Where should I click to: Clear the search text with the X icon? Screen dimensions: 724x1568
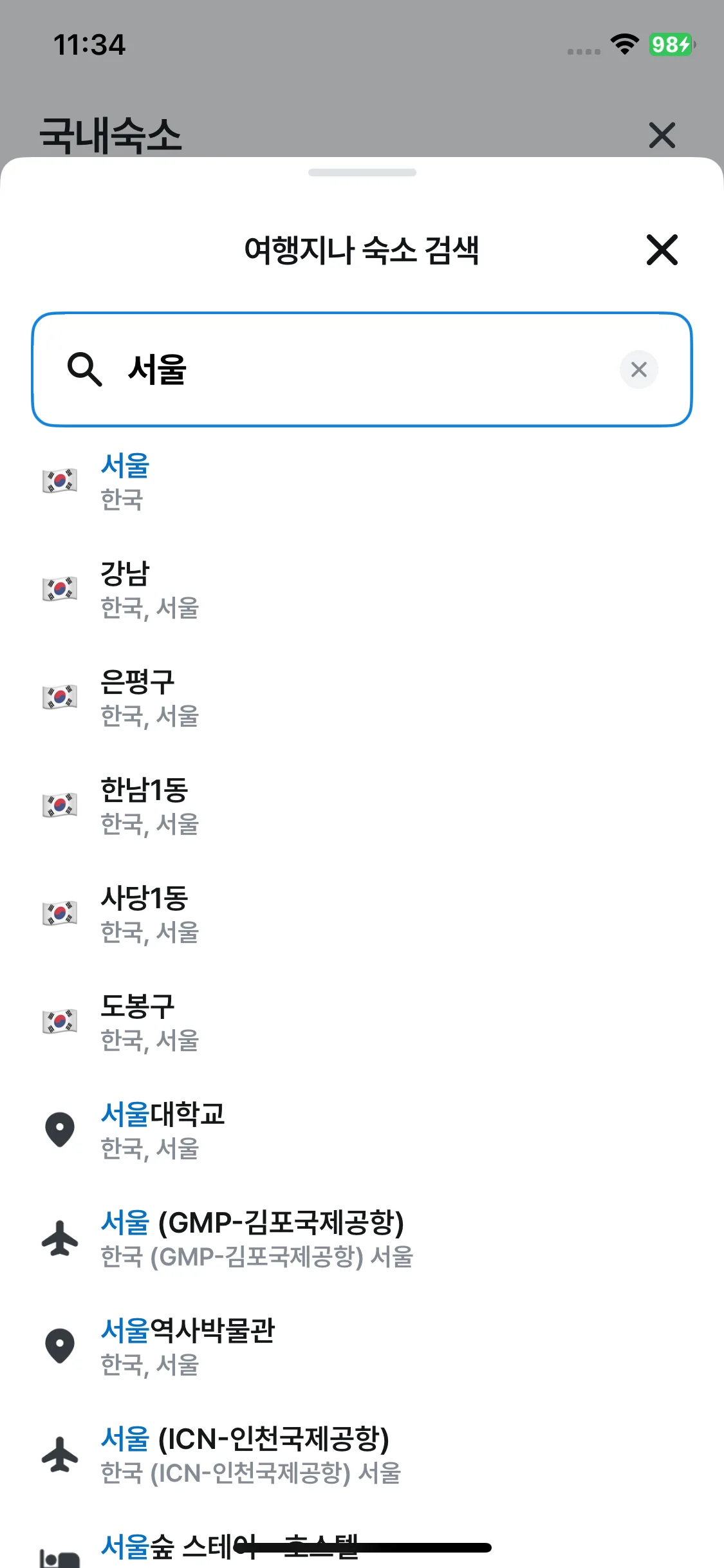(x=638, y=369)
